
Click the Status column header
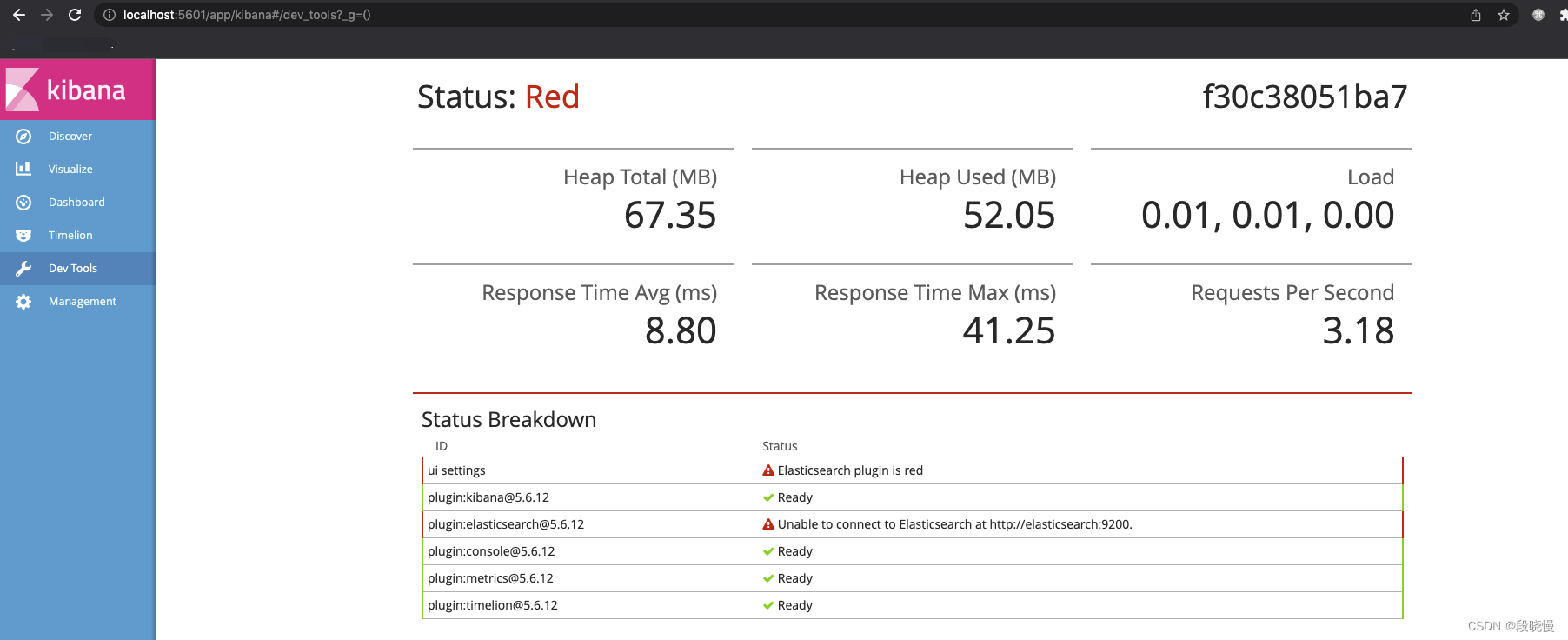[780, 446]
